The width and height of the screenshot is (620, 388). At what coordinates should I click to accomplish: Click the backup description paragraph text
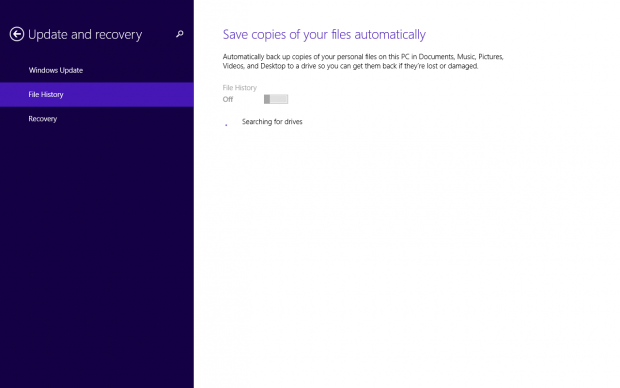pyautogui.click(x=363, y=61)
